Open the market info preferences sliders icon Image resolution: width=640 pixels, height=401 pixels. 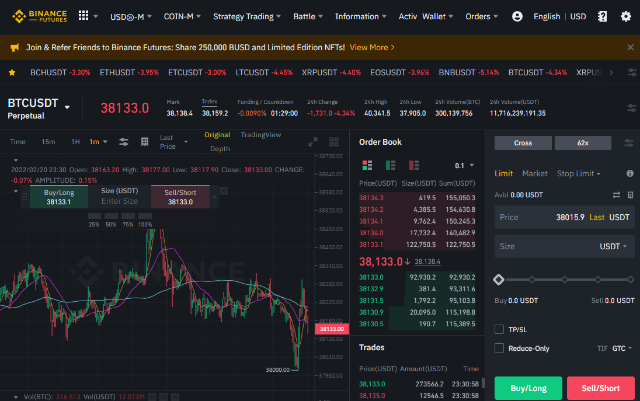coord(631,108)
